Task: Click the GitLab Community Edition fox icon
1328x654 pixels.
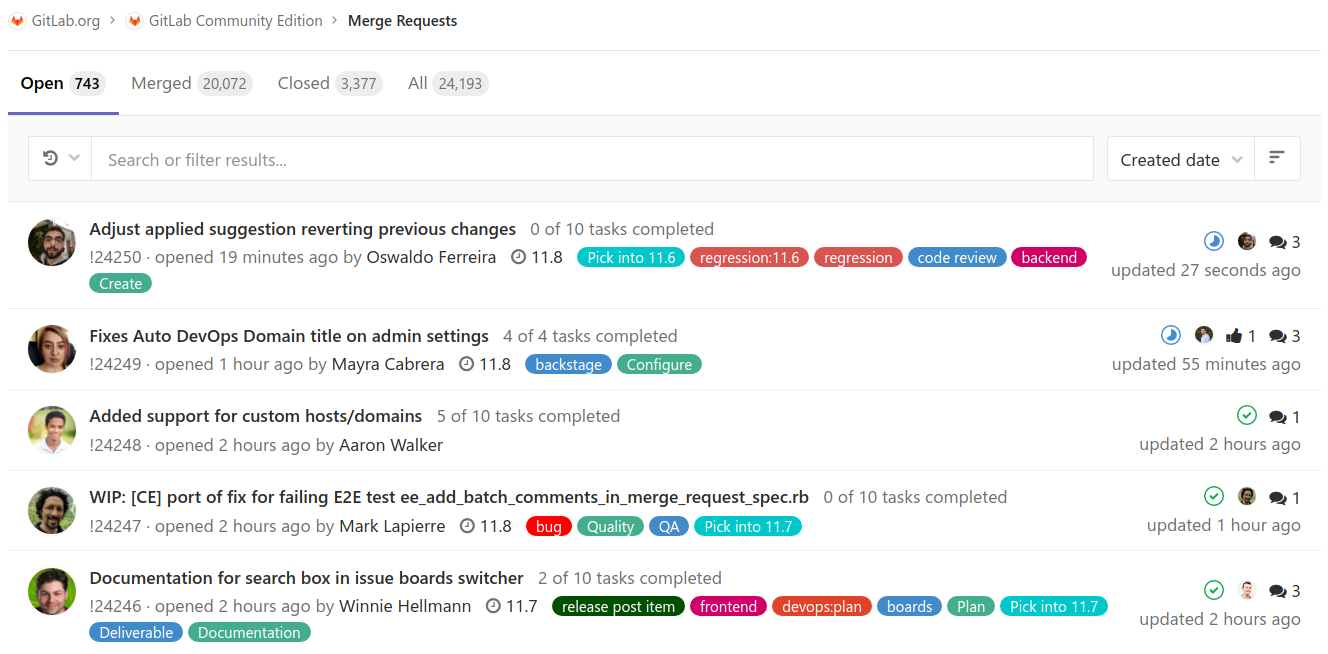Action: pyautogui.click(x=135, y=21)
